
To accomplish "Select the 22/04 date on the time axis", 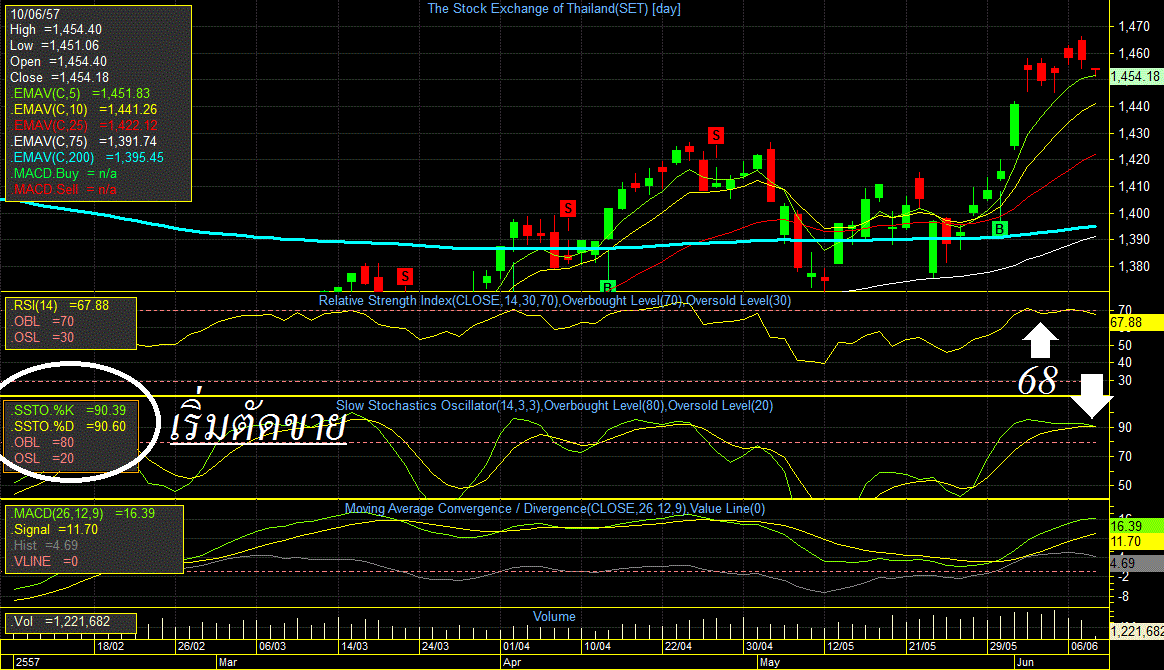I will (679, 646).
